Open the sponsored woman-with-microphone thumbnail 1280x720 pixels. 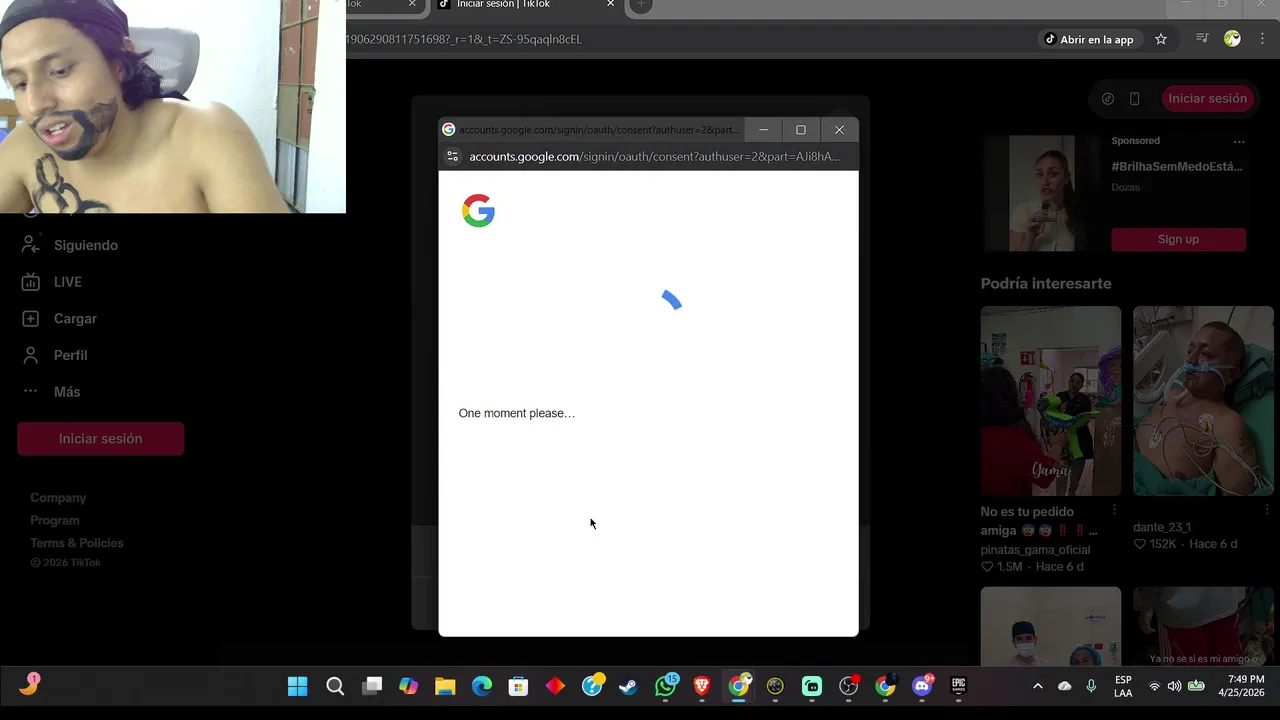(x=1040, y=194)
